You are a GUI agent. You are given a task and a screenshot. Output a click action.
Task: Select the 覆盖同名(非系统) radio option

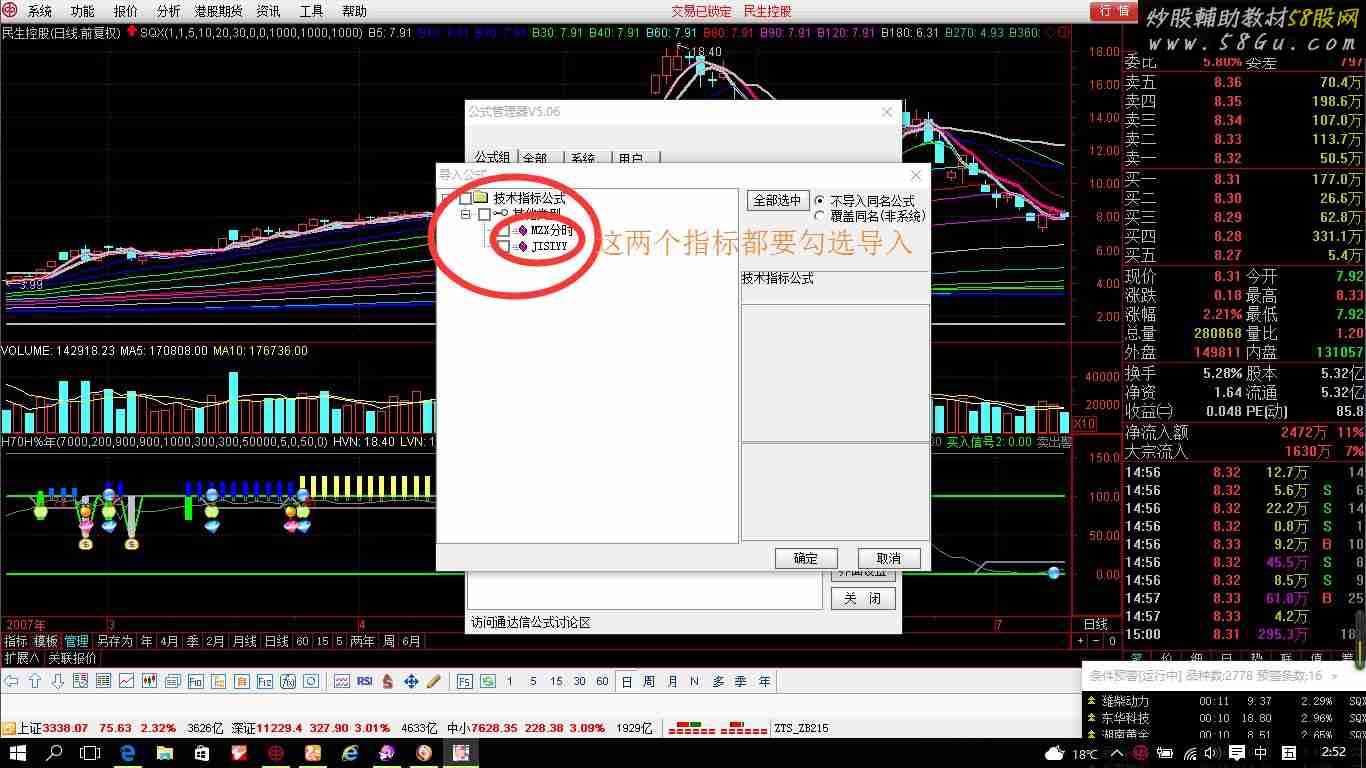[819, 216]
